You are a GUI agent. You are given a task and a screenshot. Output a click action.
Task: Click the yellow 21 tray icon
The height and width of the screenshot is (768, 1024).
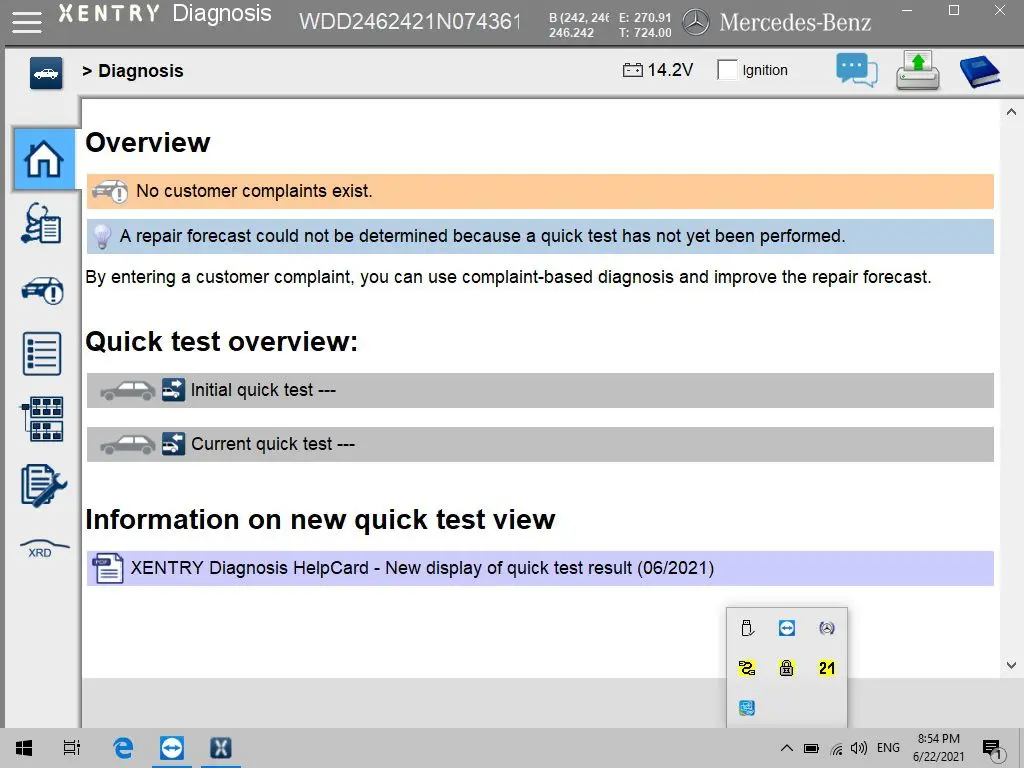pyautogui.click(x=827, y=668)
